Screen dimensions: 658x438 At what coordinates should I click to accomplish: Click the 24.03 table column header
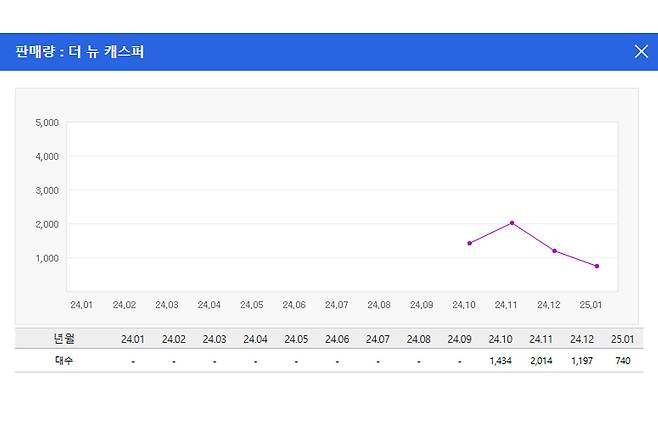[x=214, y=339]
